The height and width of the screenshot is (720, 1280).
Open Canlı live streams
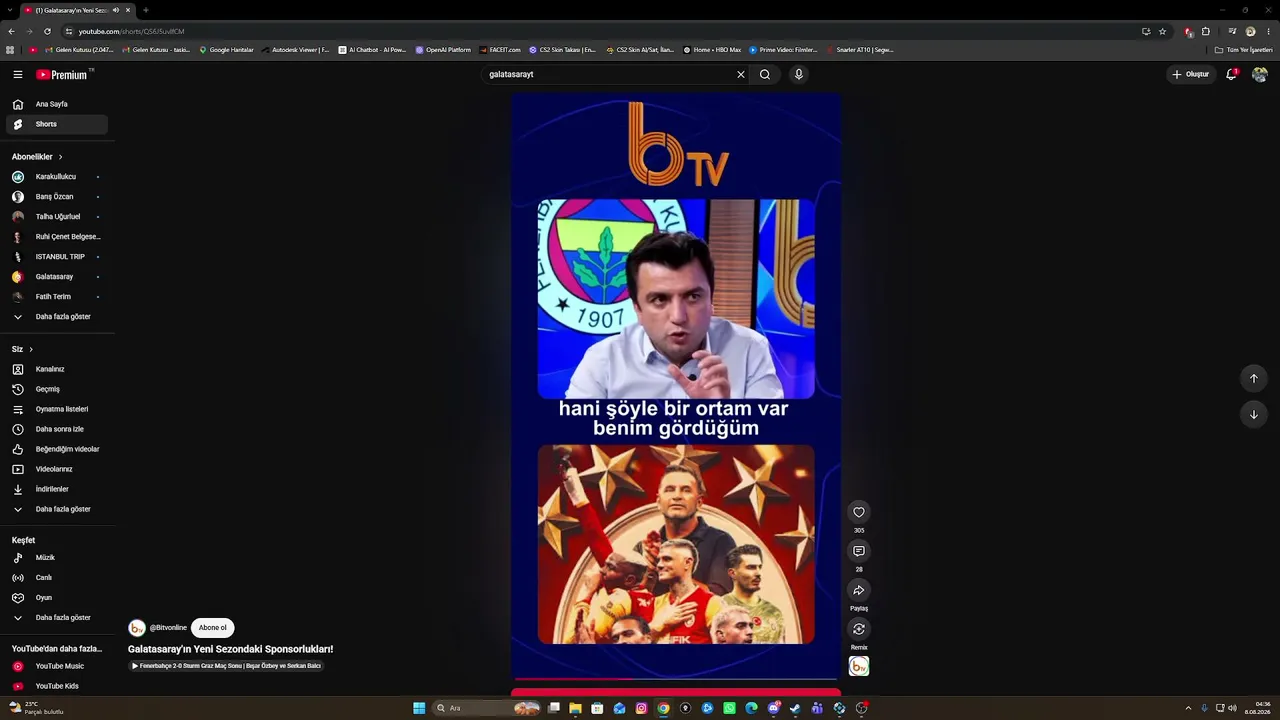(57, 578)
